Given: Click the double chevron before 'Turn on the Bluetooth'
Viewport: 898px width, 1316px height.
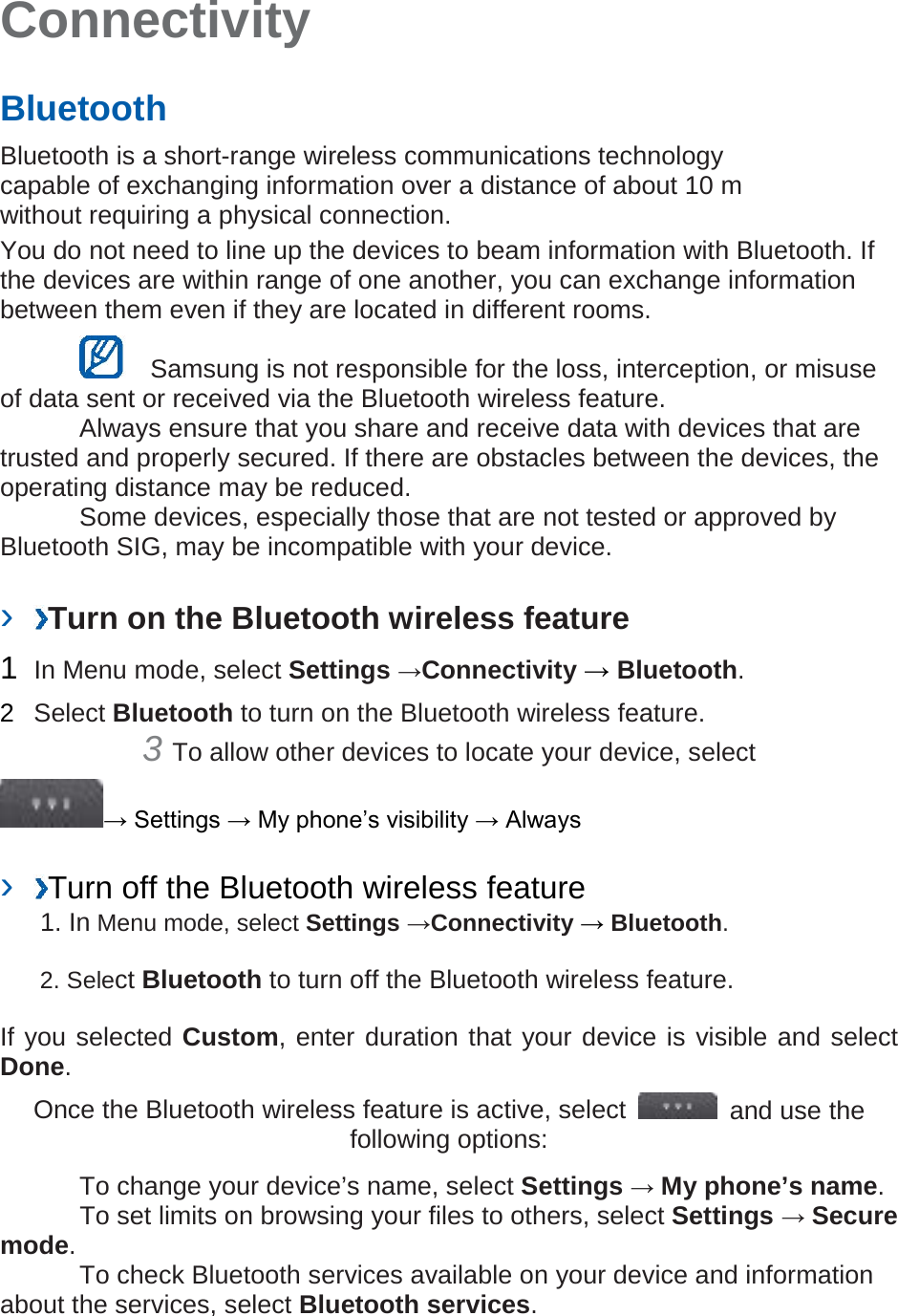Looking at the screenshot, I should (x=41, y=619).
